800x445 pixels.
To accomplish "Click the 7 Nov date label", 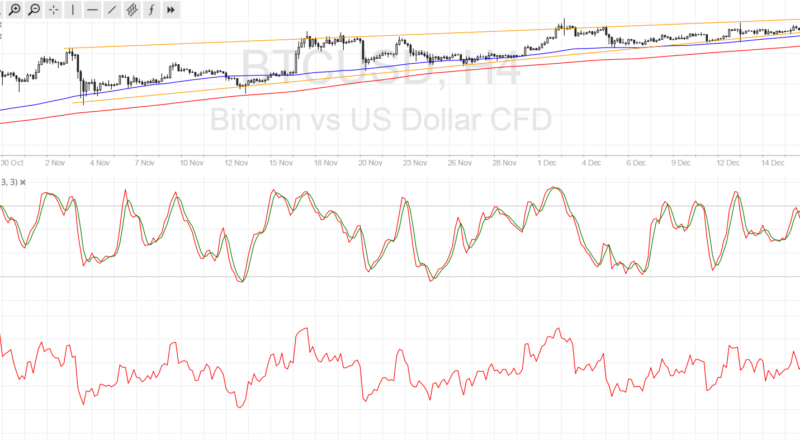I will pyautogui.click(x=144, y=163).
